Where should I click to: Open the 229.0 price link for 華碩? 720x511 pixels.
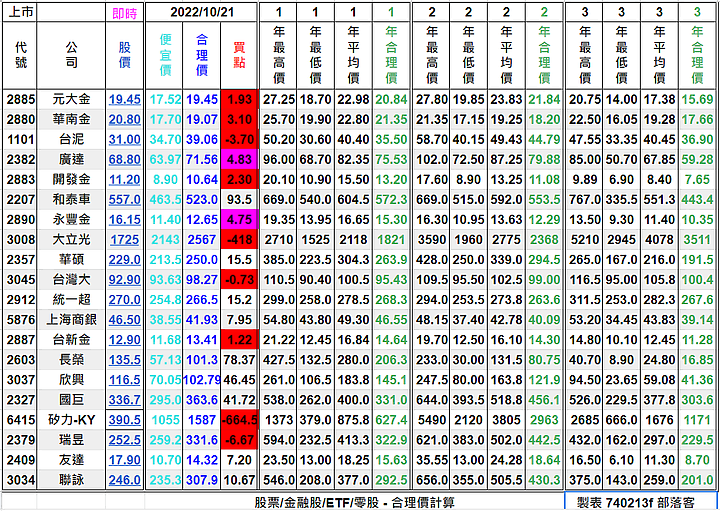(124, 260)
